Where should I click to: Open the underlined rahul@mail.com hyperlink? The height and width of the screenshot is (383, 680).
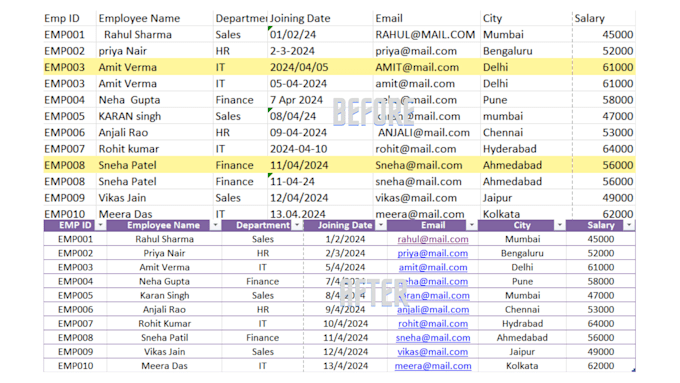[x=433, y=239]
